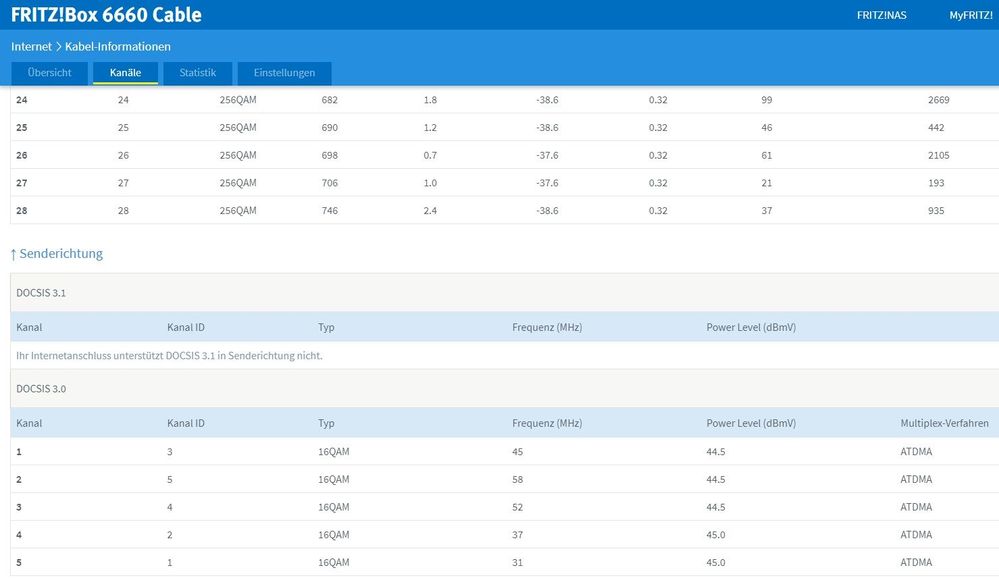999x580 pixels.
Task: Click value 935 in row 28
Action: (936, 211)
